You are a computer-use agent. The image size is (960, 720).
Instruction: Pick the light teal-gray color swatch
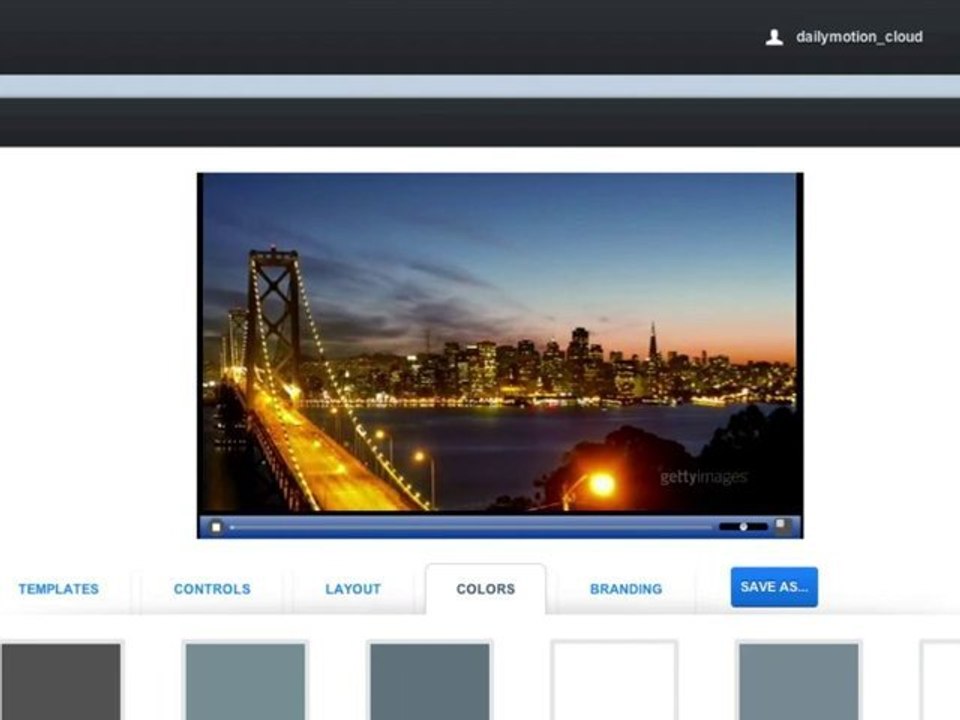pyautogui.click(x=246, y=681)
